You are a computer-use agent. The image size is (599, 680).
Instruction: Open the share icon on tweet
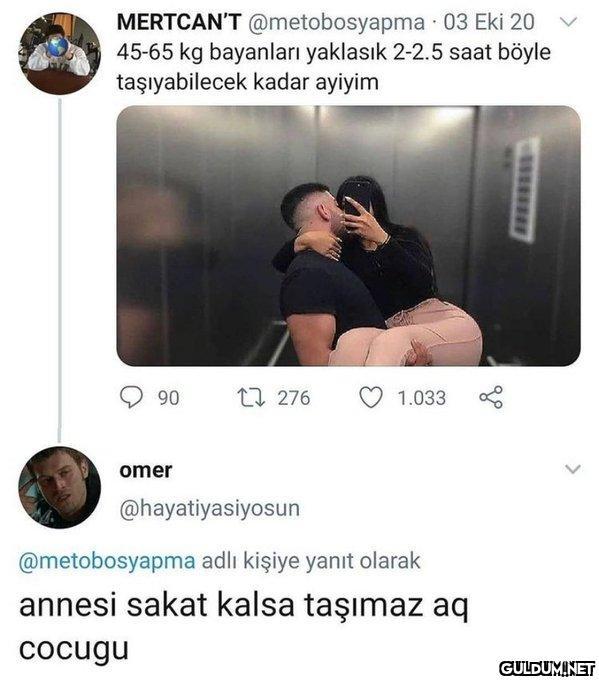click(491, 397)
